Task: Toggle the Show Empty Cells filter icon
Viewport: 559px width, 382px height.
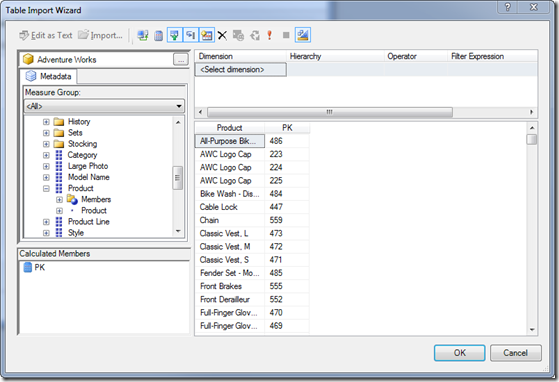Action: tap(175, 35)
